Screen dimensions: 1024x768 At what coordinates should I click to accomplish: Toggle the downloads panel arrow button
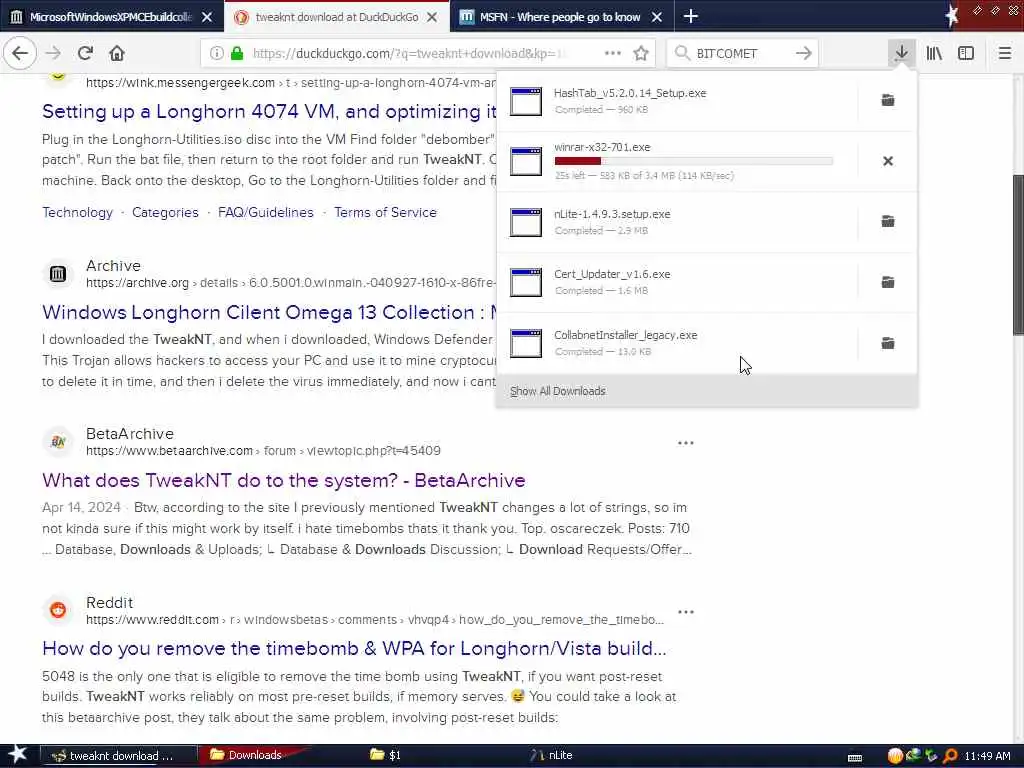coord(901,53)
